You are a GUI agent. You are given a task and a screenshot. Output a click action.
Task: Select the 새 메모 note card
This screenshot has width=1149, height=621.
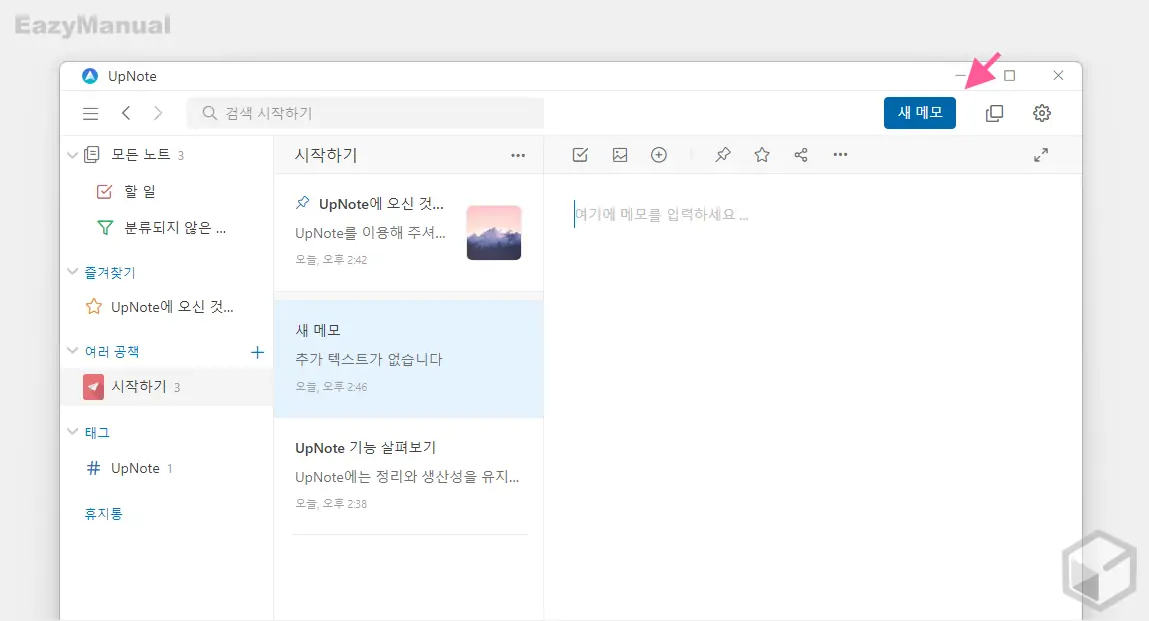pos(409,359)
